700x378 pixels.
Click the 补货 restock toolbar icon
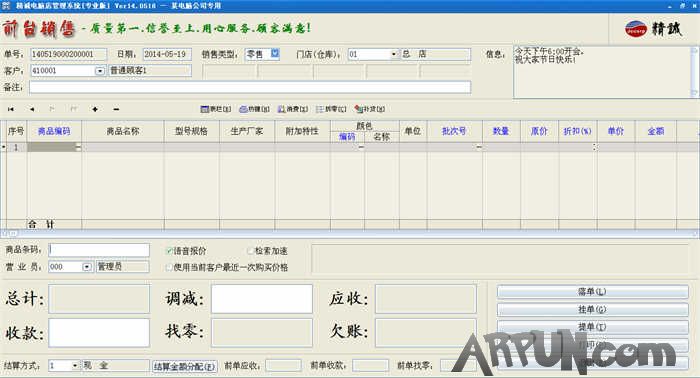click(370, 109)
